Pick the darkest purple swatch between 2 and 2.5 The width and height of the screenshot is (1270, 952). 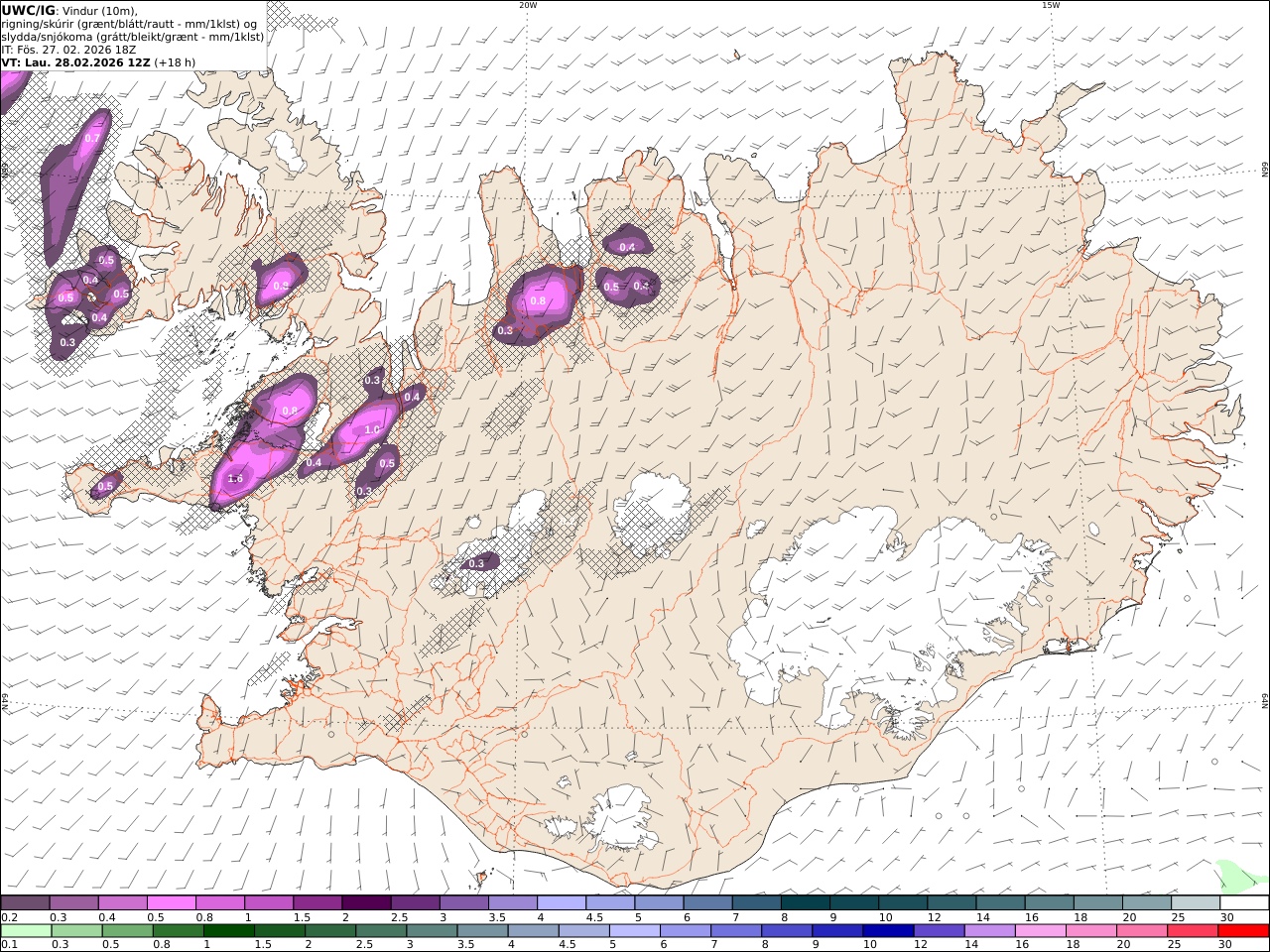(x=366, y=903)
